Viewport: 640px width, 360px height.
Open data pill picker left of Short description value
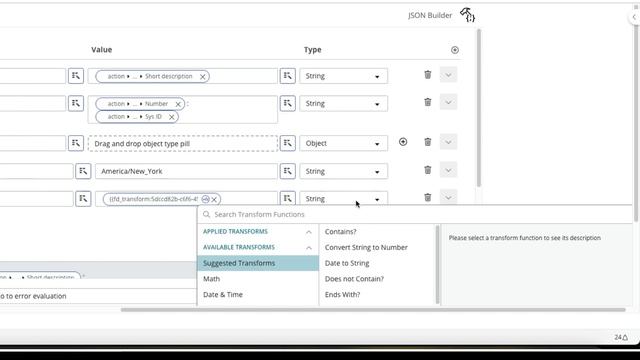pos(76,76)
